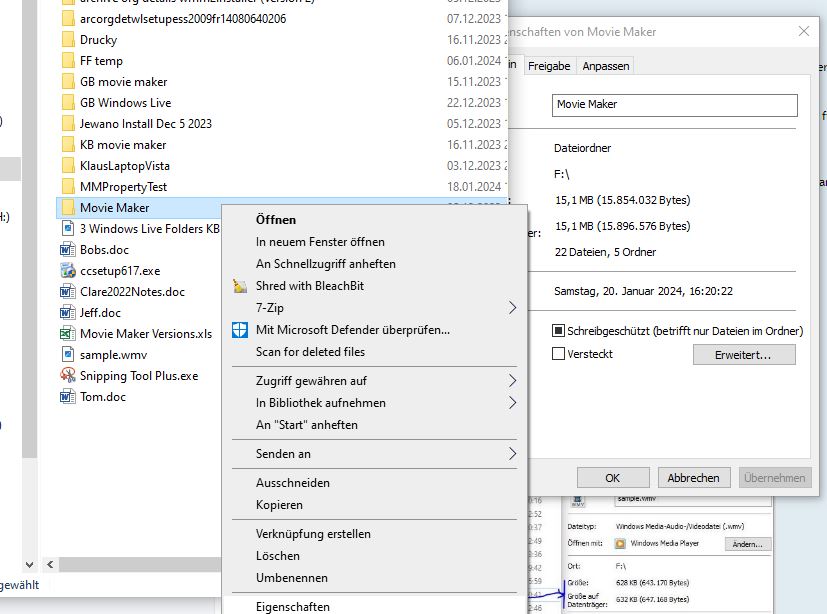Choose Öffnen in the context menu
The width and height of the screenshot is (827, 614).
tap(275, 220)
